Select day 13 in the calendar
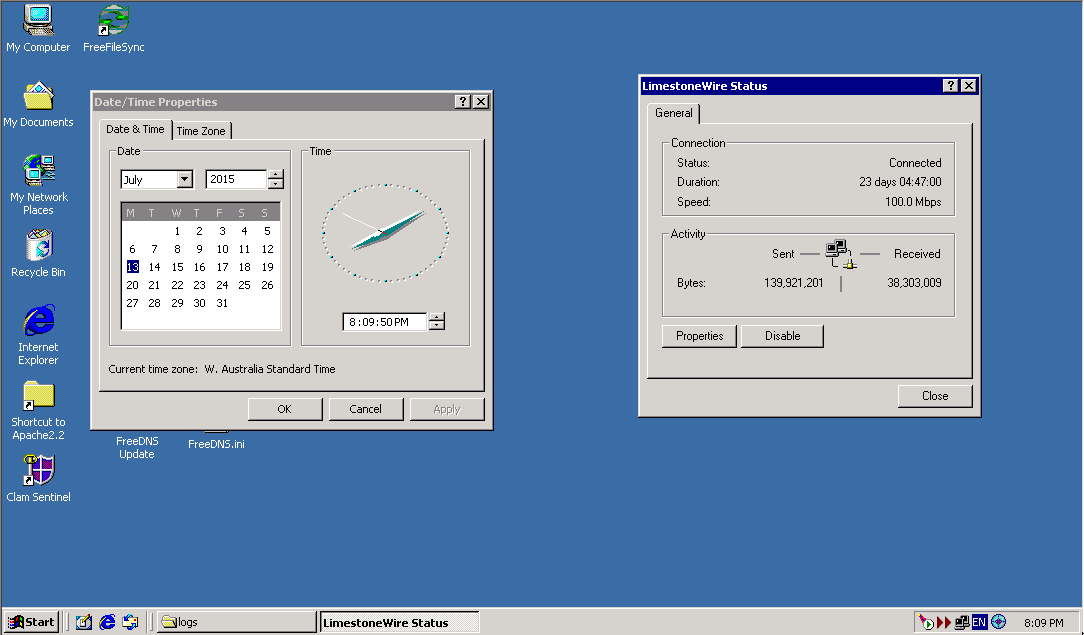 pos(133,267)
